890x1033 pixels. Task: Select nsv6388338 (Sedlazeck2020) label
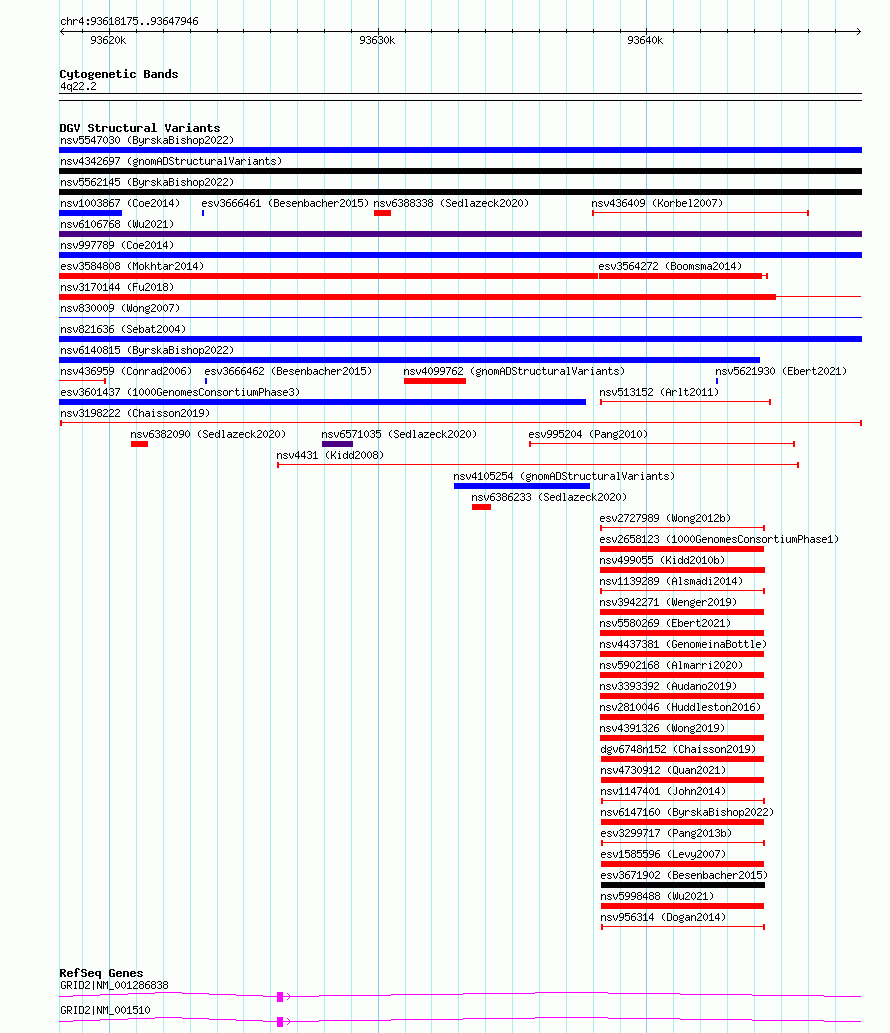pos(451,204)
